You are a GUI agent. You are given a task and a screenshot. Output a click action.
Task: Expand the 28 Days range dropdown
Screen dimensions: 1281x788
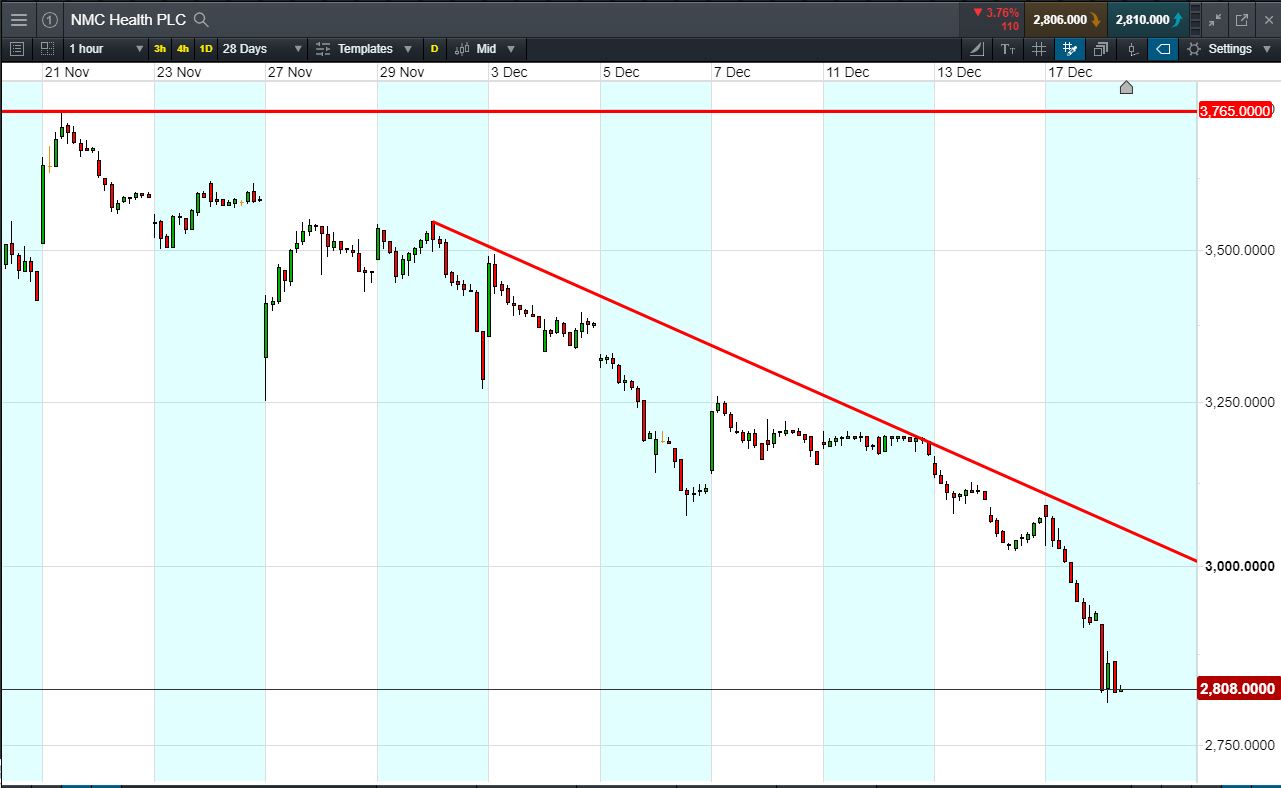tap(262, 48)
